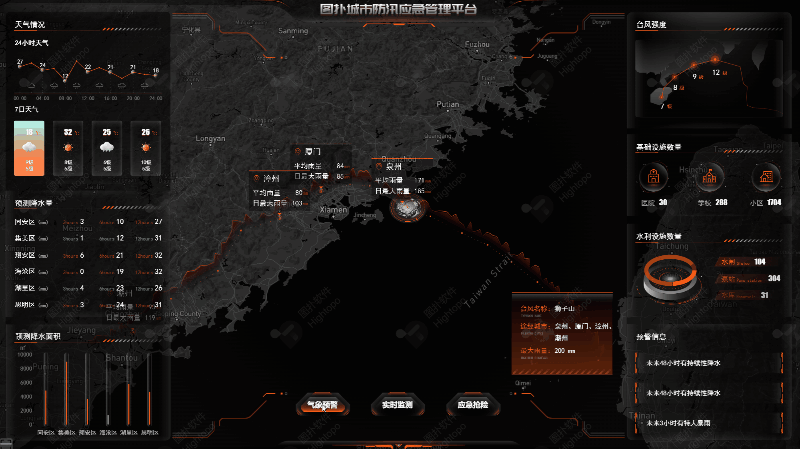The image size is (800, 449).
Task: Click the Sanming city label on map
Action: [x=293, y=31]
